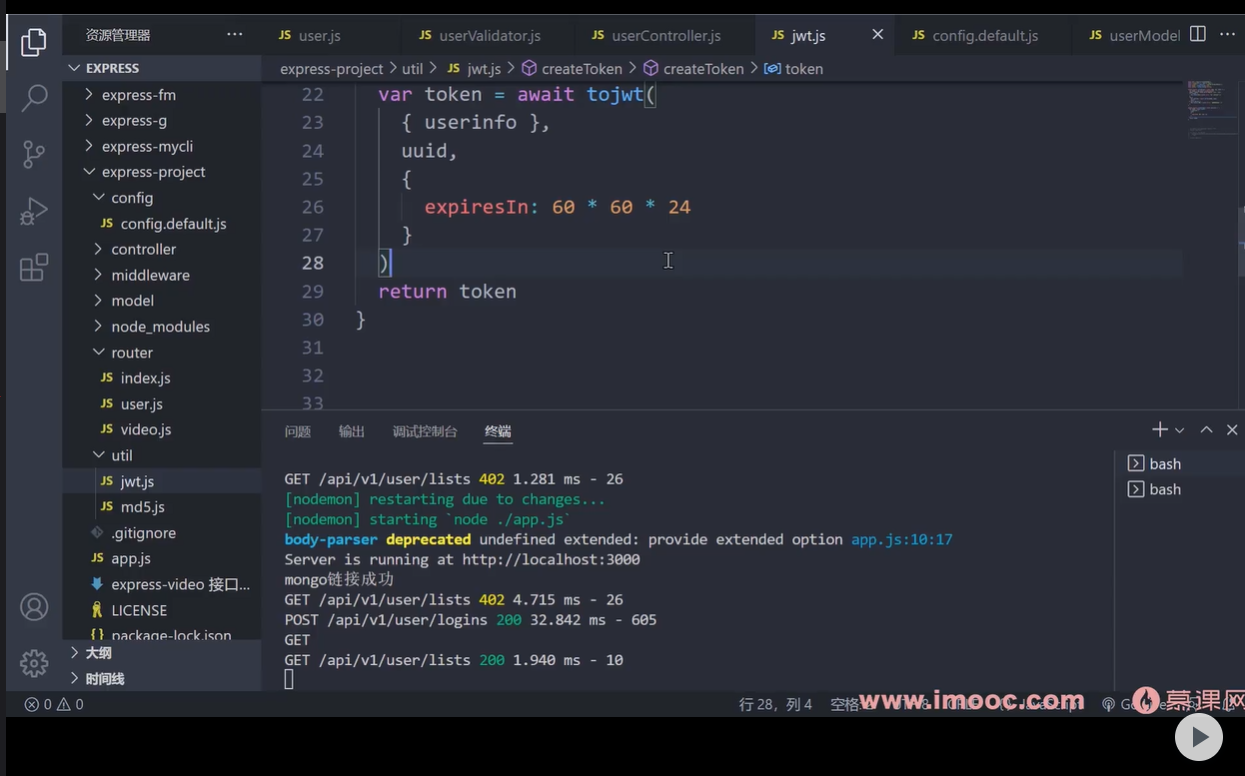1245x776 pixels.
Task: Open the express-video 接口 file
Action: click(x=162, y=584)
